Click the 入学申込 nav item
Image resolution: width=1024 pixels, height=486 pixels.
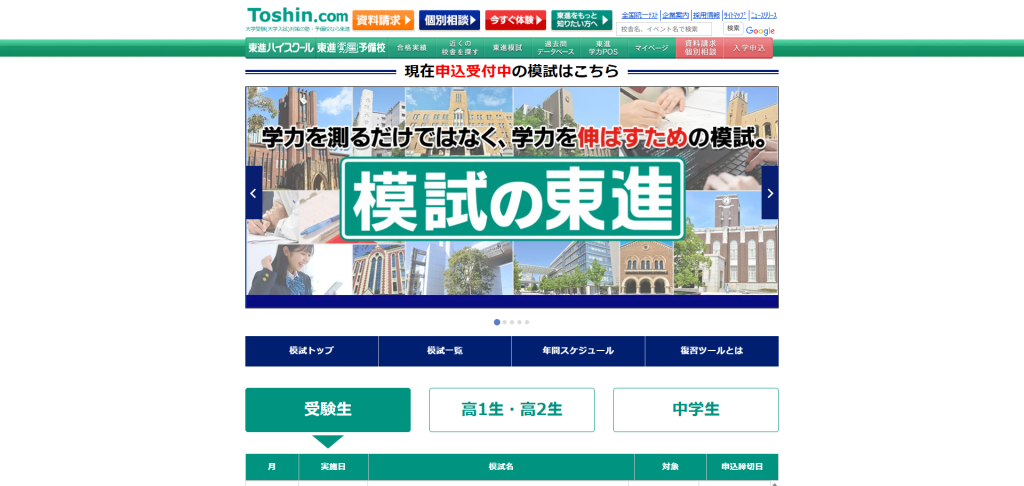coord(748,48)
